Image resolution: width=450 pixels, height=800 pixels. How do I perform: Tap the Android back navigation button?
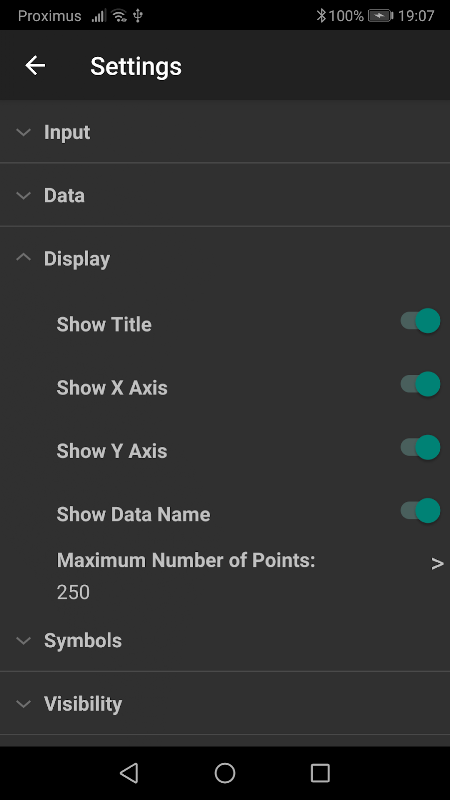[129, 773]
